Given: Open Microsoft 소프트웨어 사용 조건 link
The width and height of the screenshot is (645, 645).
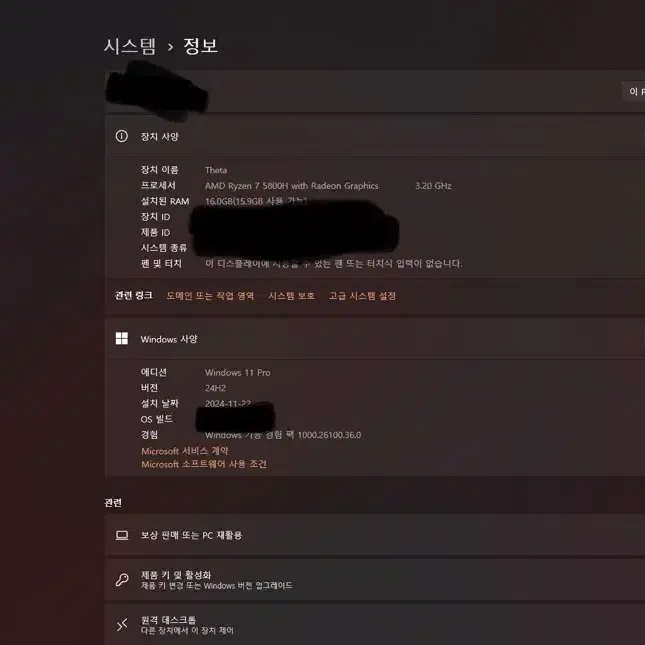Looking at the screenshot, I should (x=204, y=464).
